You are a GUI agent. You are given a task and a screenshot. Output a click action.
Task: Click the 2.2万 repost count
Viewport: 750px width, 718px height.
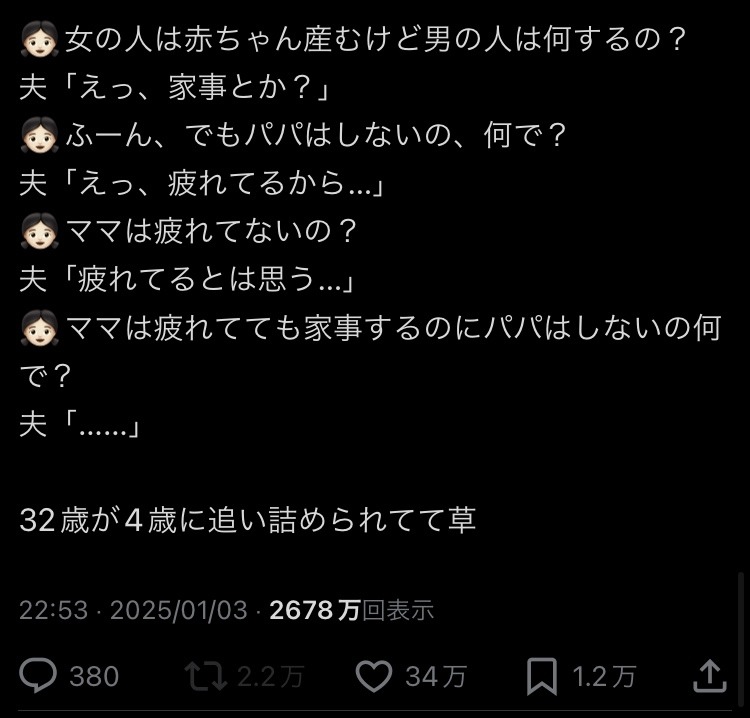pos(271,677)
